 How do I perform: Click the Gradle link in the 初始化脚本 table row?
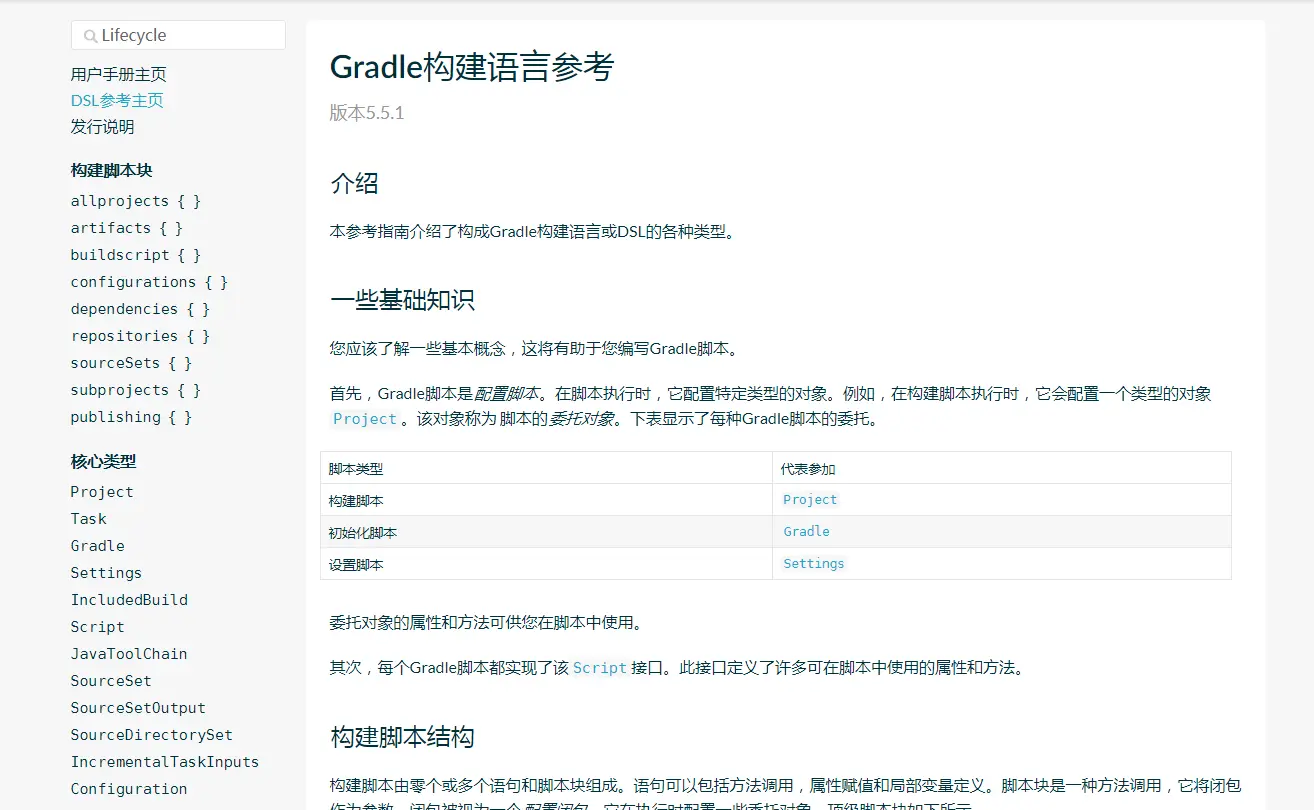click(x=807, y=532)
